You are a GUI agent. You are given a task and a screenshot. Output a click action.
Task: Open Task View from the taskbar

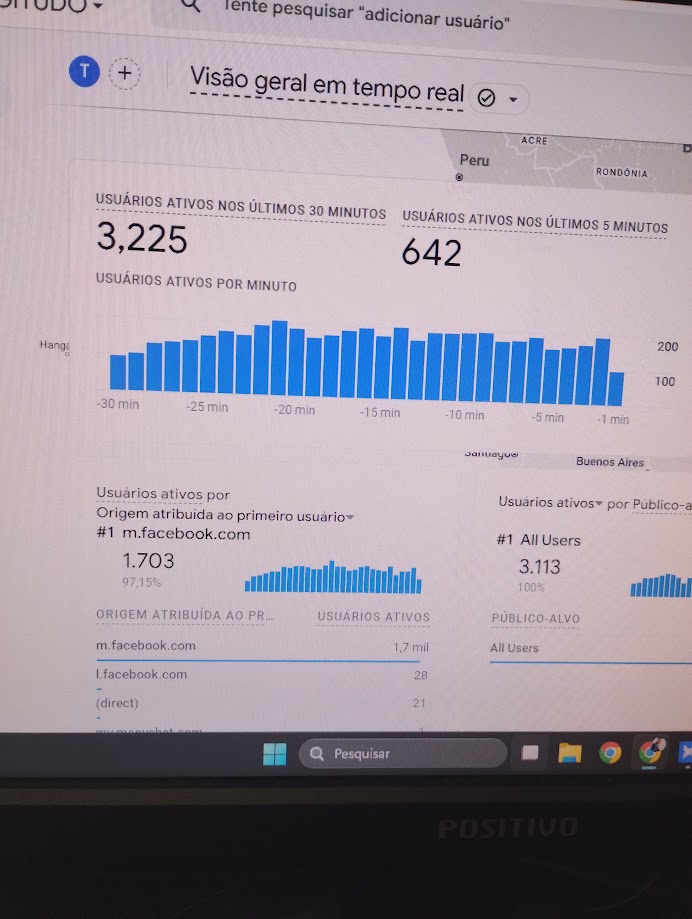530,753
